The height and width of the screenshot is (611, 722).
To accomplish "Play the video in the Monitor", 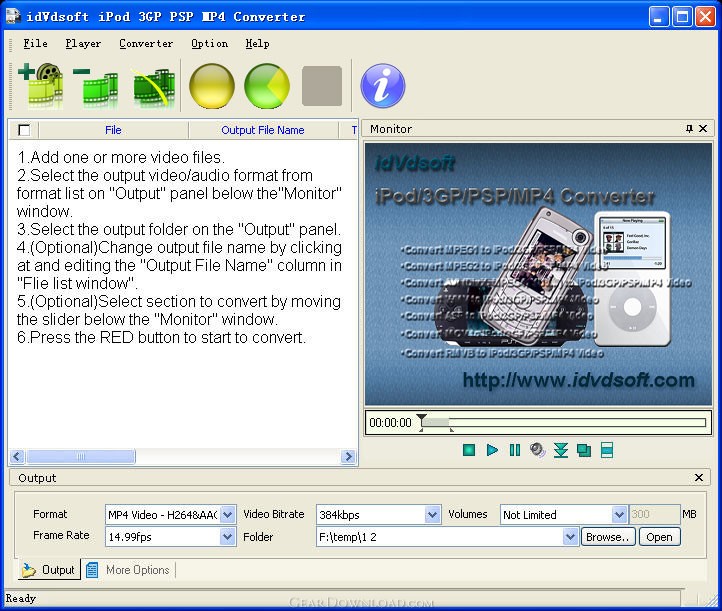I will tap(492, 450).
